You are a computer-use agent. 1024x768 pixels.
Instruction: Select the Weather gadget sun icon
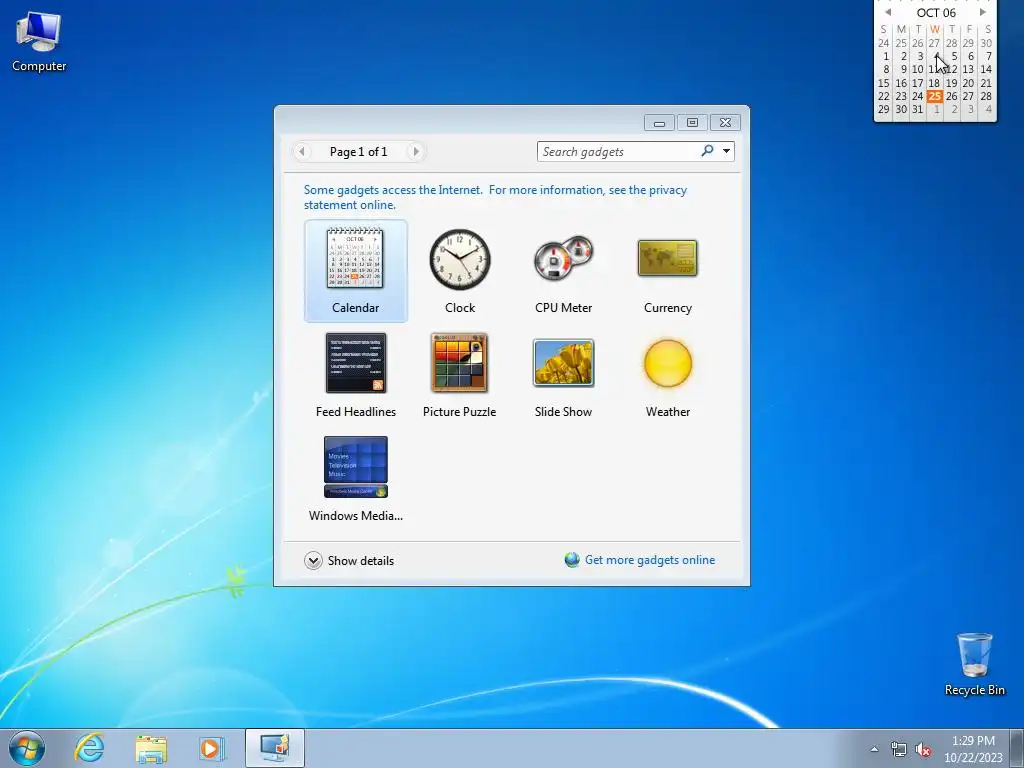(x=667, y=363)
